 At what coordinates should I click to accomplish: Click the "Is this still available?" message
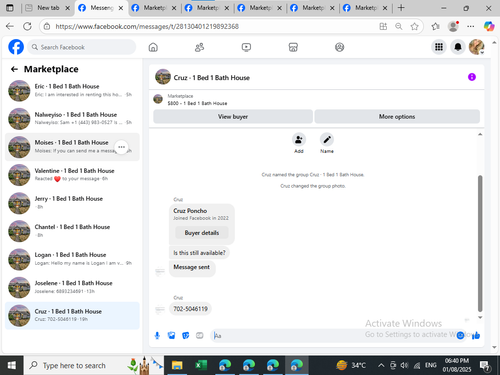coord(199,253)
